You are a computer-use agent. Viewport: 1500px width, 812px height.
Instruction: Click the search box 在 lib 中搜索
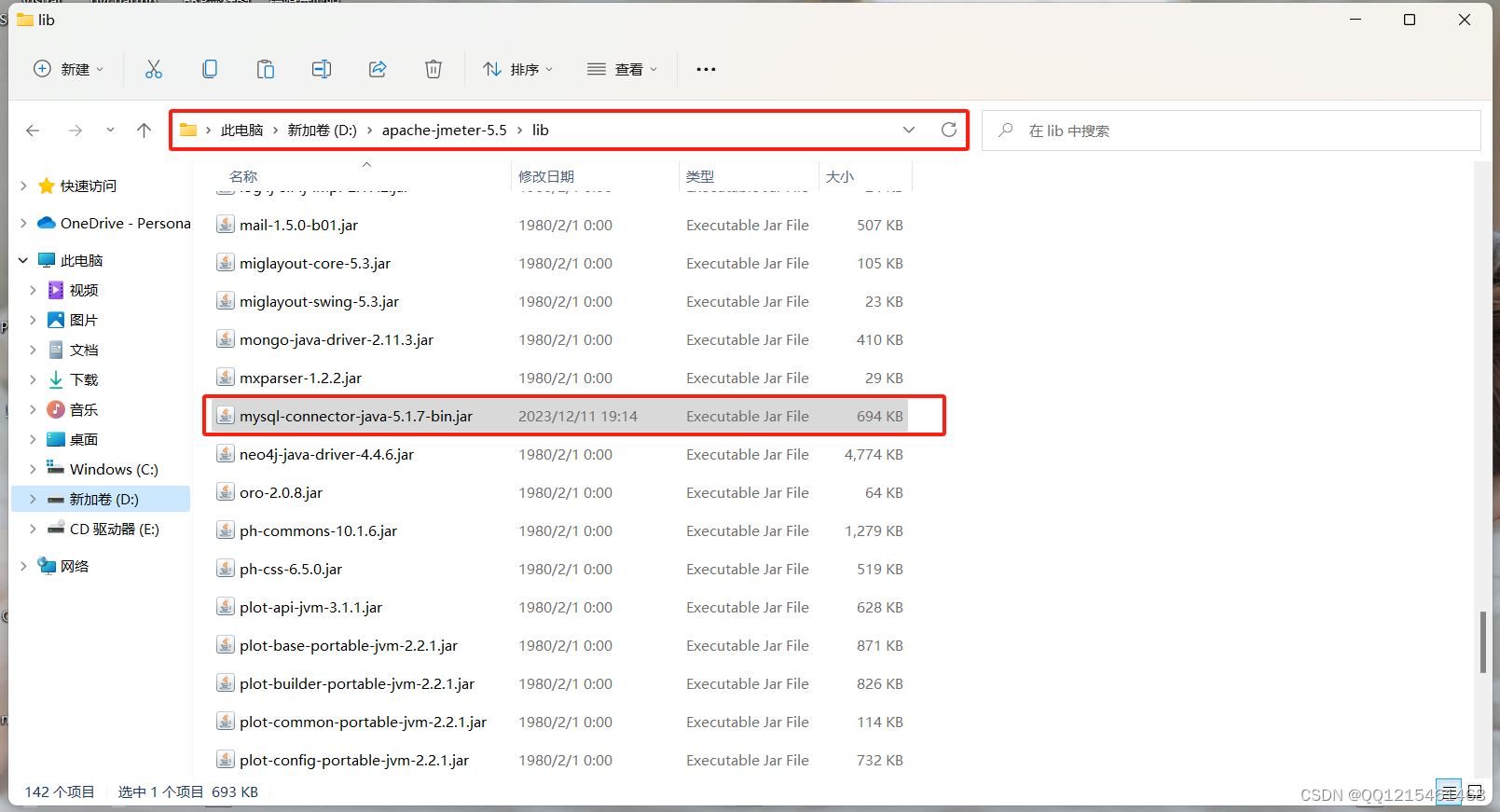pyautogui.click(x=1231, y=131)
